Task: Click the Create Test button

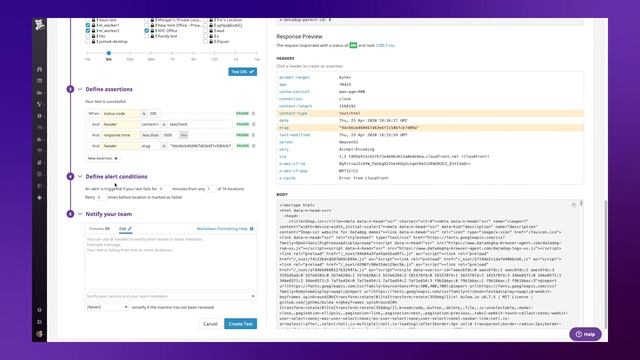Action: (x=240, y=324)
